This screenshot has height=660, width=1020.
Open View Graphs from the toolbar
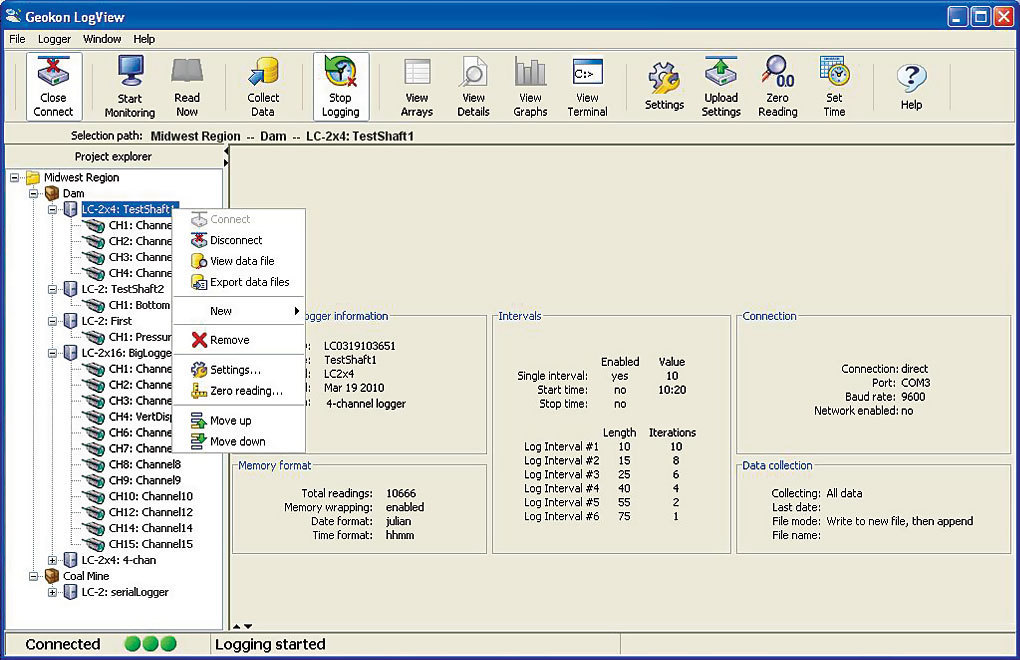tap(530, 86)
